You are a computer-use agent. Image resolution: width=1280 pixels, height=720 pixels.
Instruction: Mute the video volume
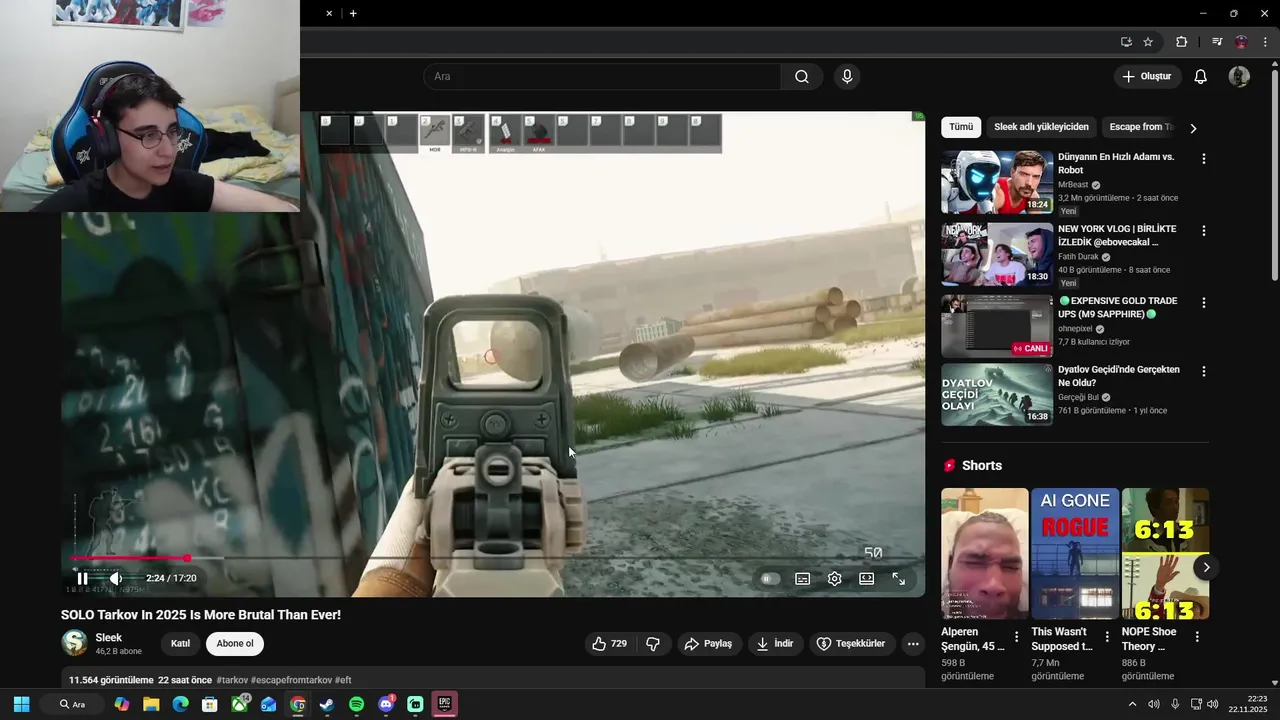pos(116,578)
